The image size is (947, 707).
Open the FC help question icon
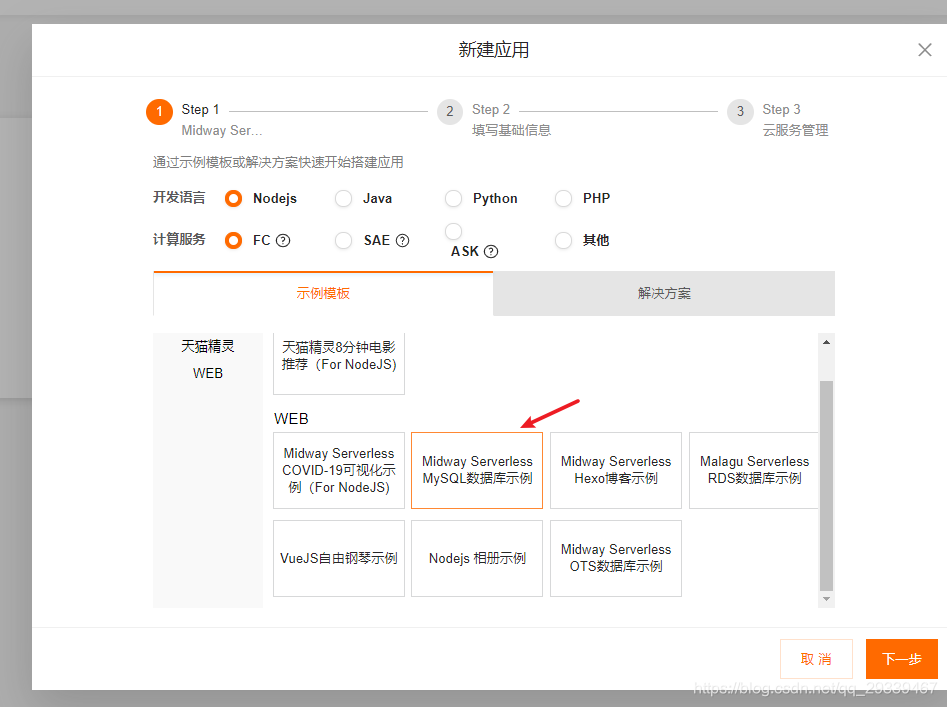tap(283, 240)
